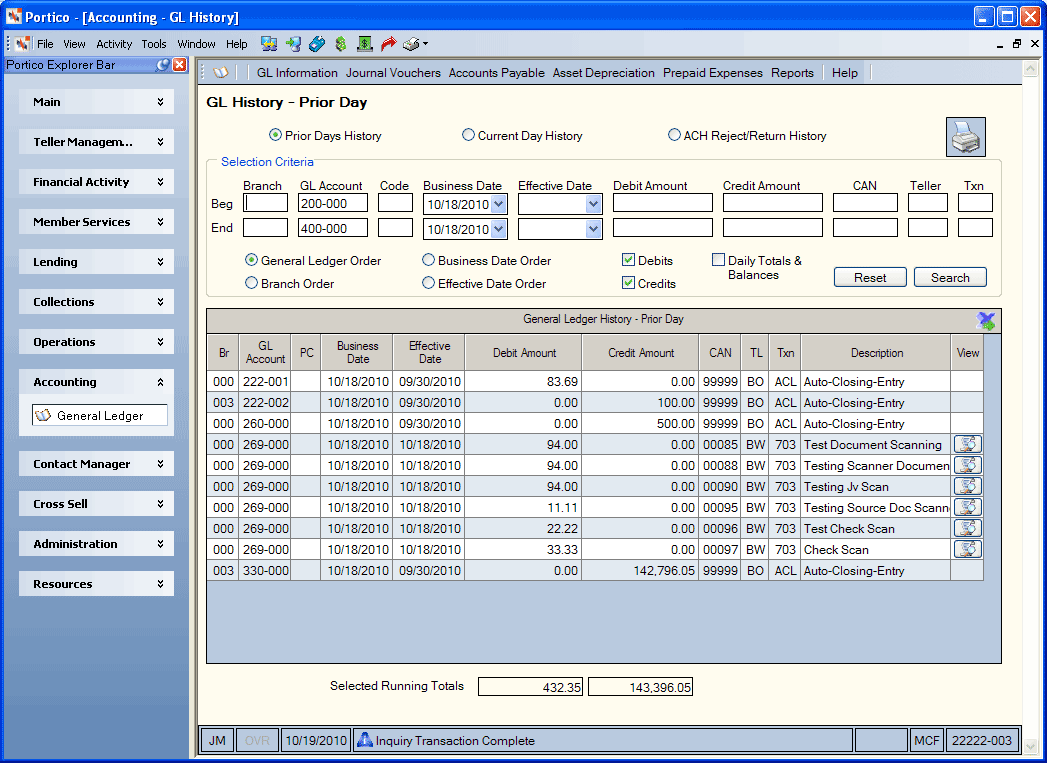Open the Beg Business Date dropdown
1047x763 pixels.
point(499,204)
